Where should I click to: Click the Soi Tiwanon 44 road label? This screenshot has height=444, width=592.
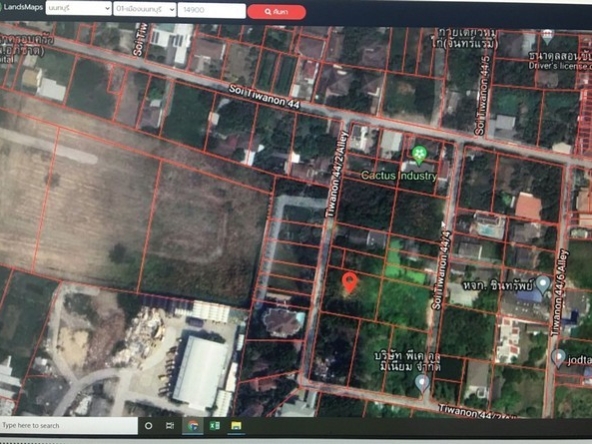[x=264, y=97]
